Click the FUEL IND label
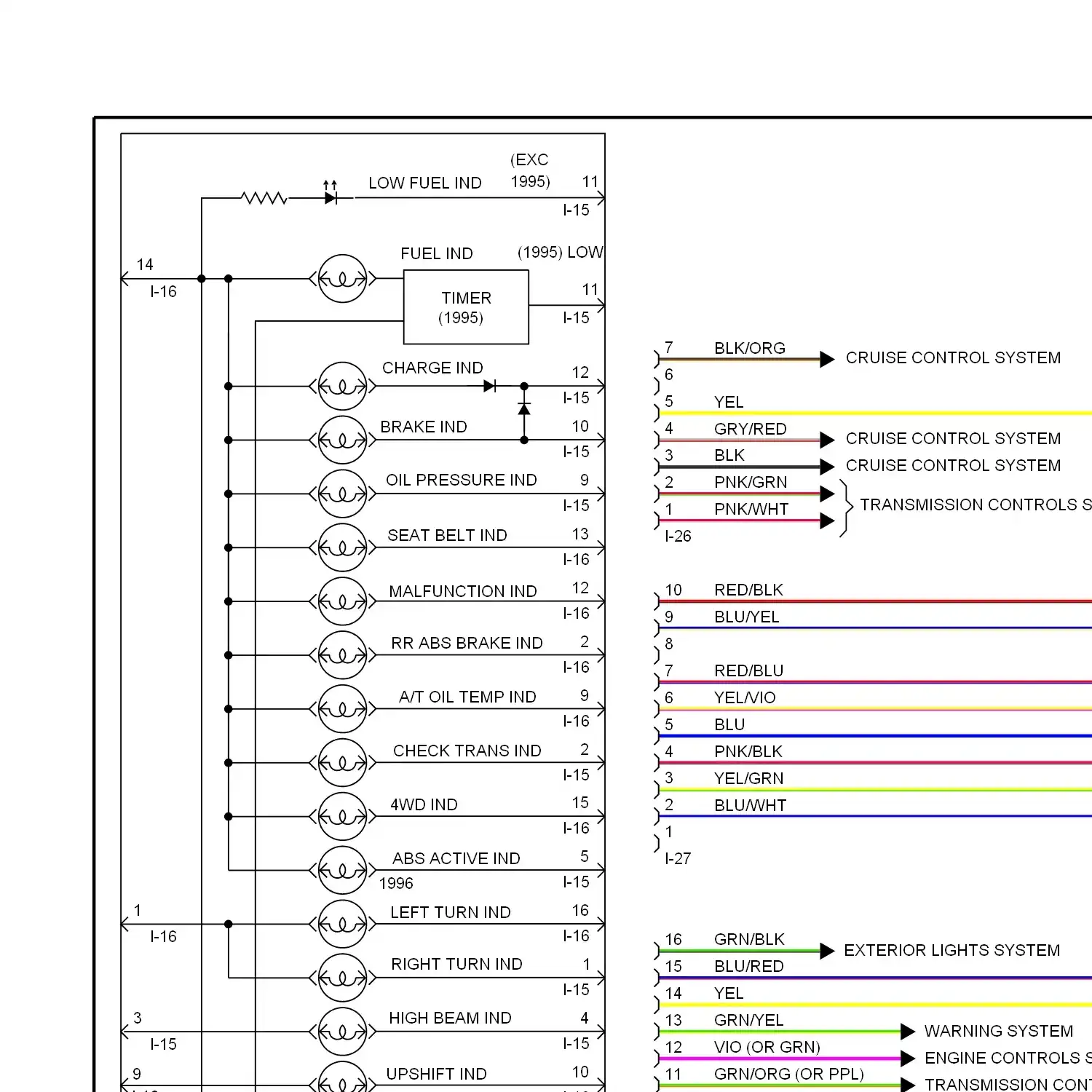This screenshot has width=1092, height=1092. [437, 253]
